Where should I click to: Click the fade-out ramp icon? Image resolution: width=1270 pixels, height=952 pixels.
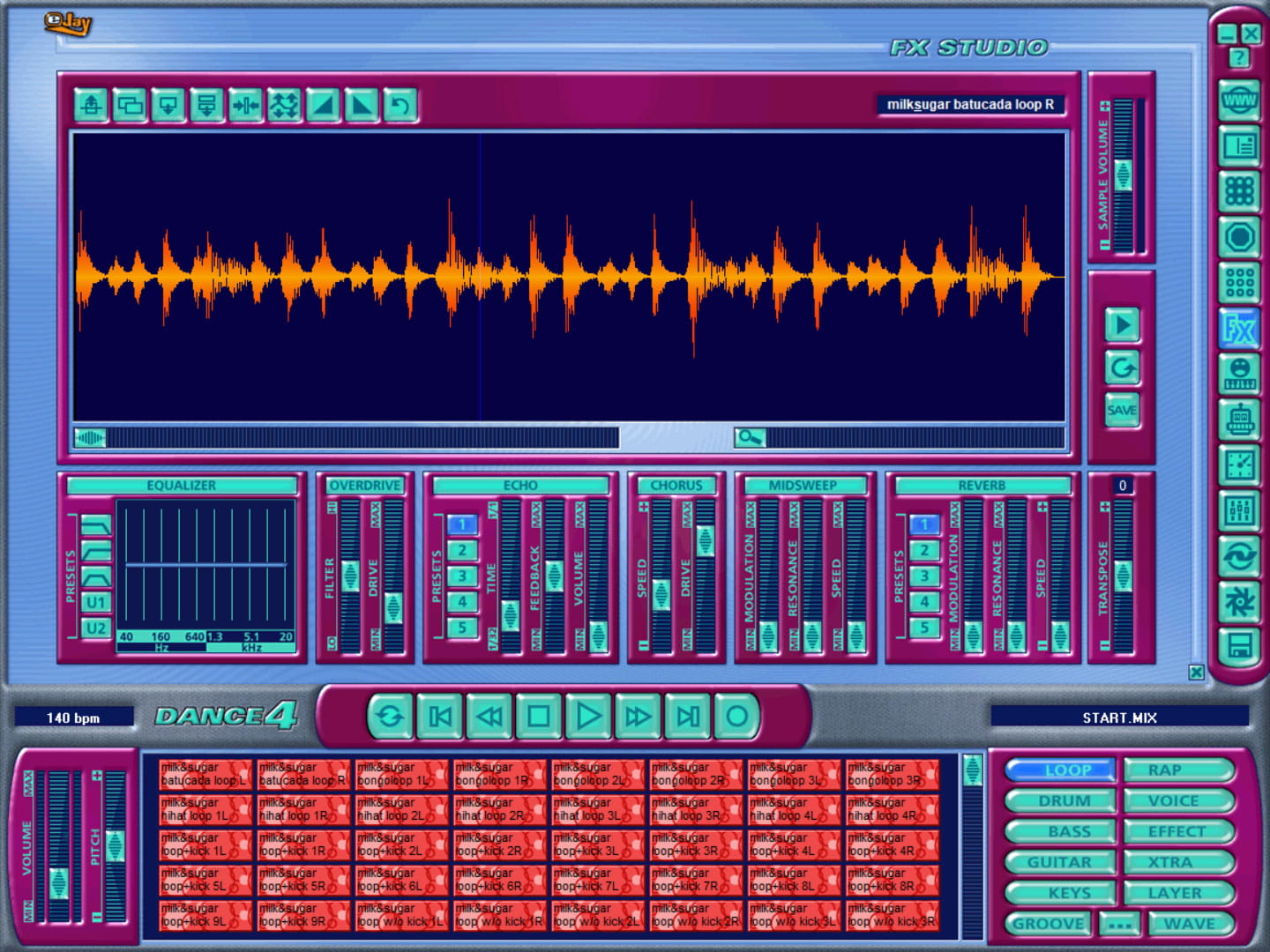pyautogui.click(x=362, y=106)
